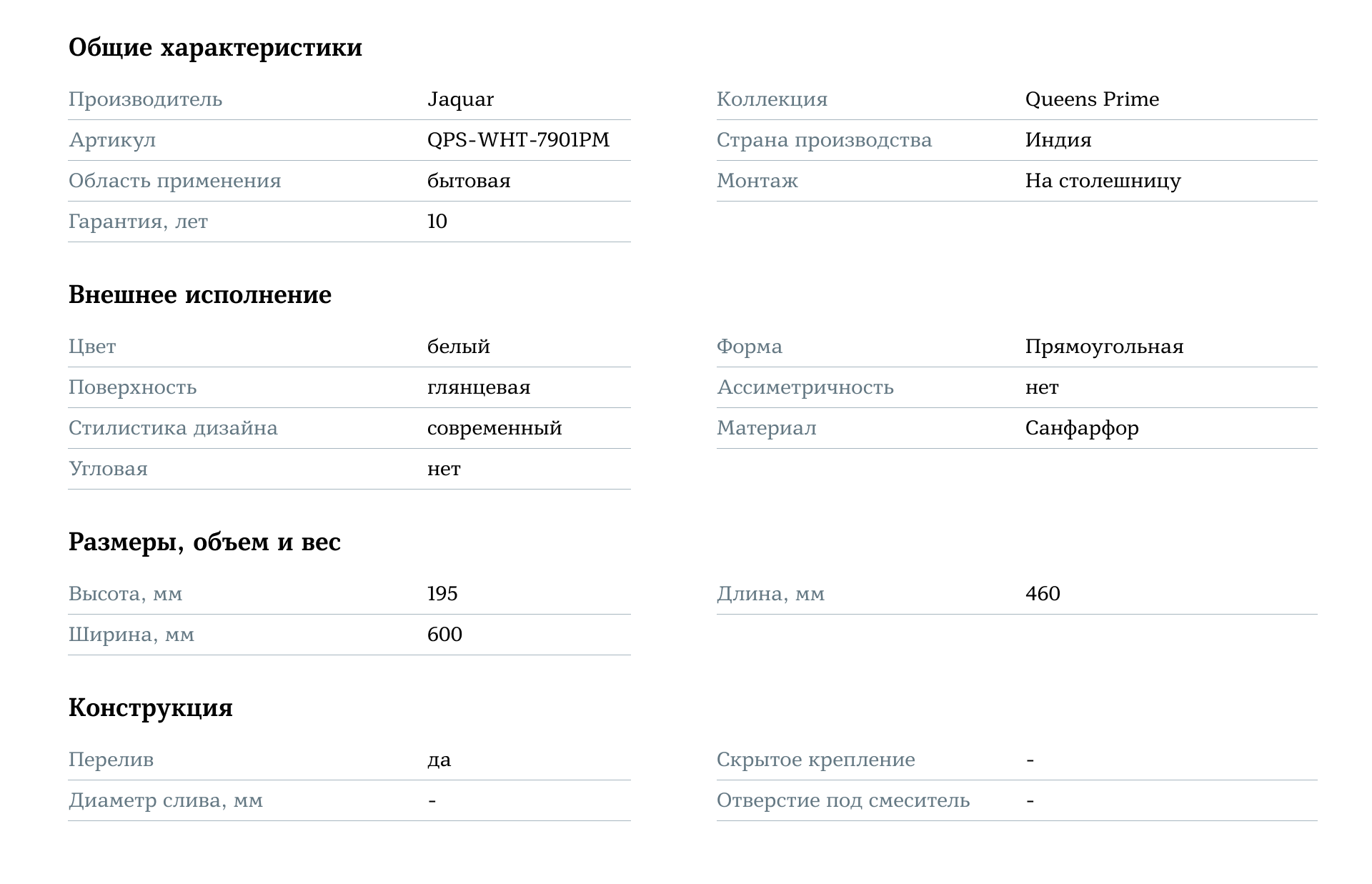
Task: Click the Санфарфор material value
Action: (x=1082, y=428)
